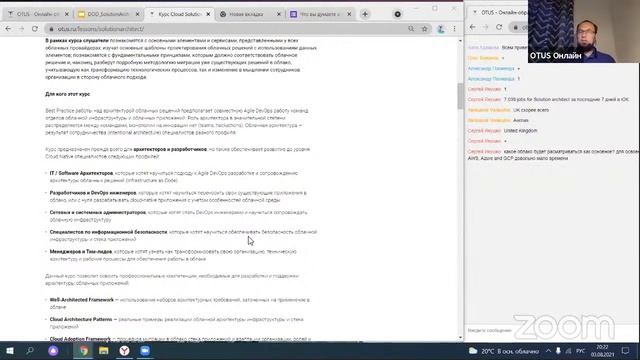Open a new browser tab with plus button
The width and height of the screenshot is (640, 360).
(365, 14)
